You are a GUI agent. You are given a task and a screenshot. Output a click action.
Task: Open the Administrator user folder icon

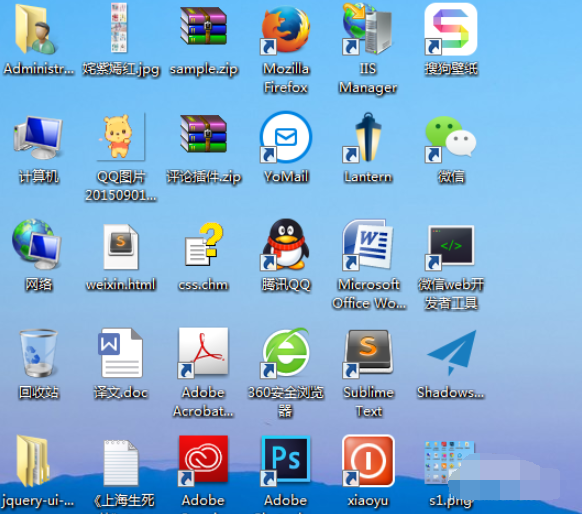pos(36,29)
